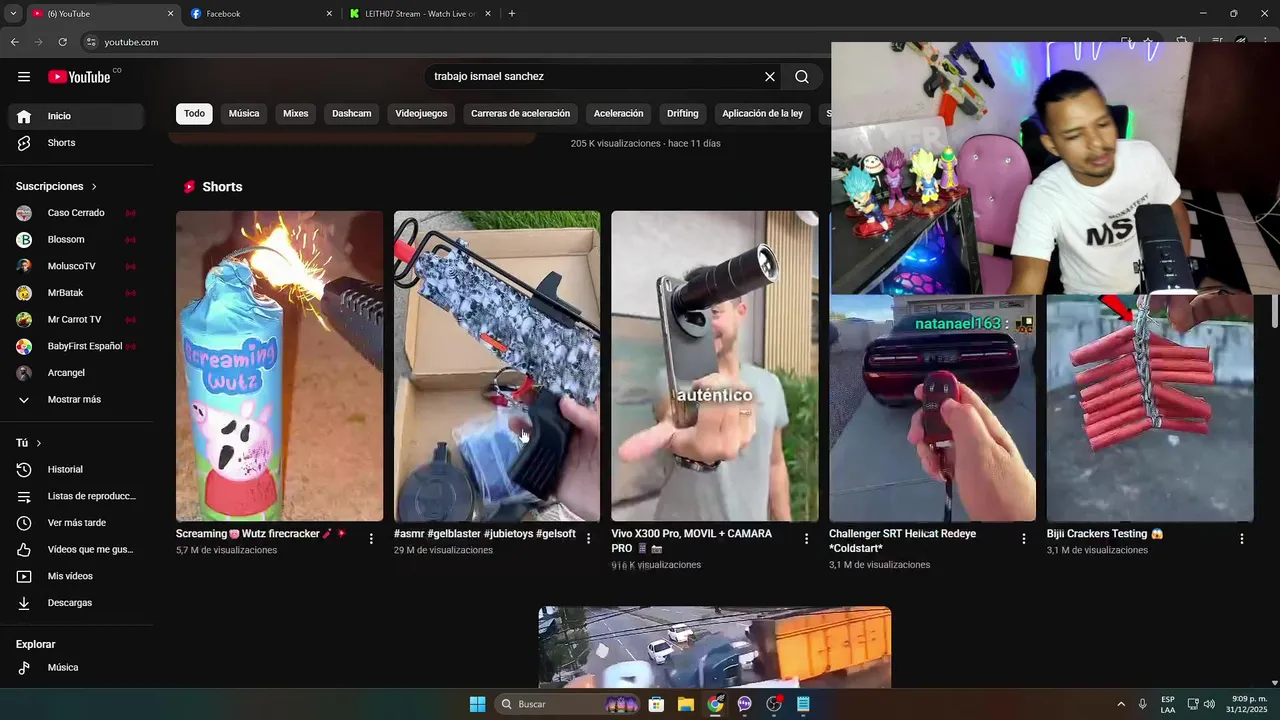Play the gelblaster ASMR short thumbnail

click(497, 366)
